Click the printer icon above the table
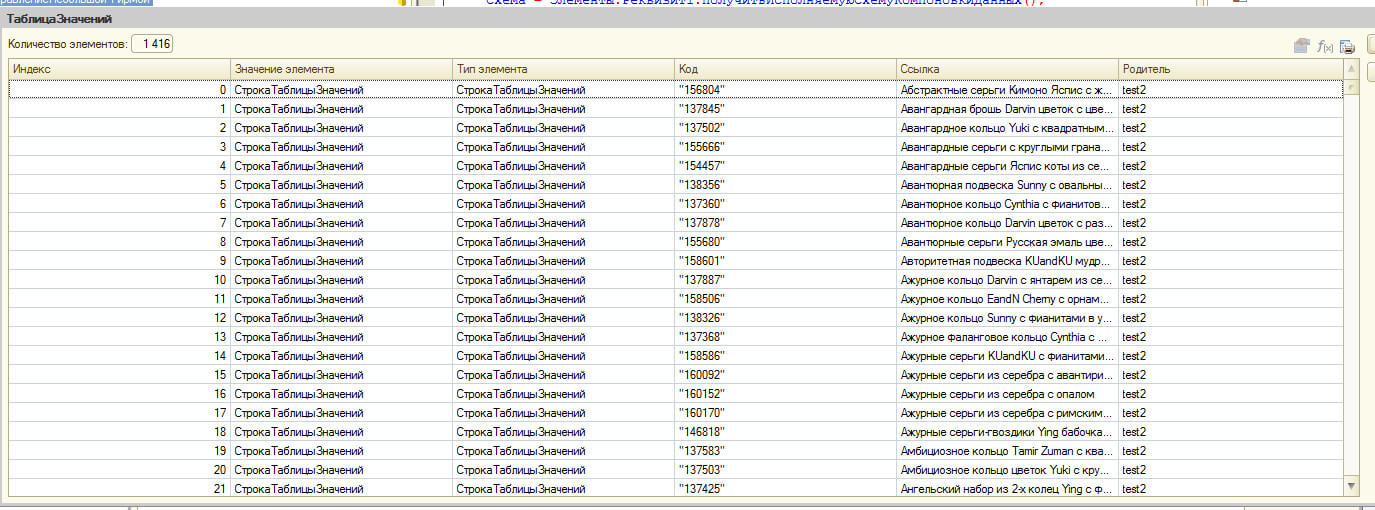 [x=1347, y=46]
